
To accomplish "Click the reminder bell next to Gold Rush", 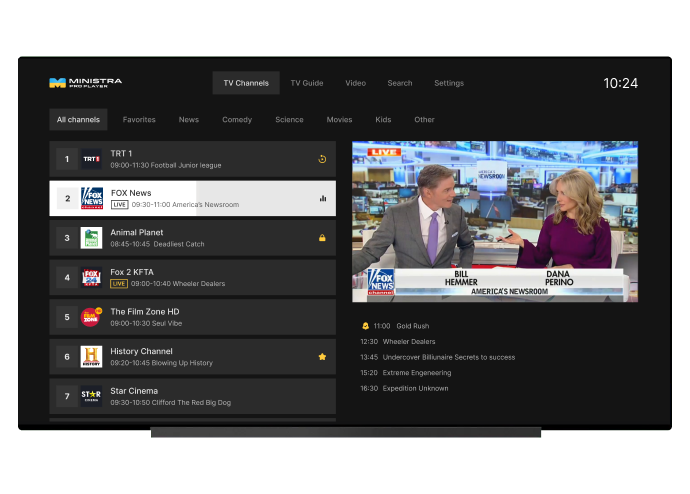I will 365,326.
